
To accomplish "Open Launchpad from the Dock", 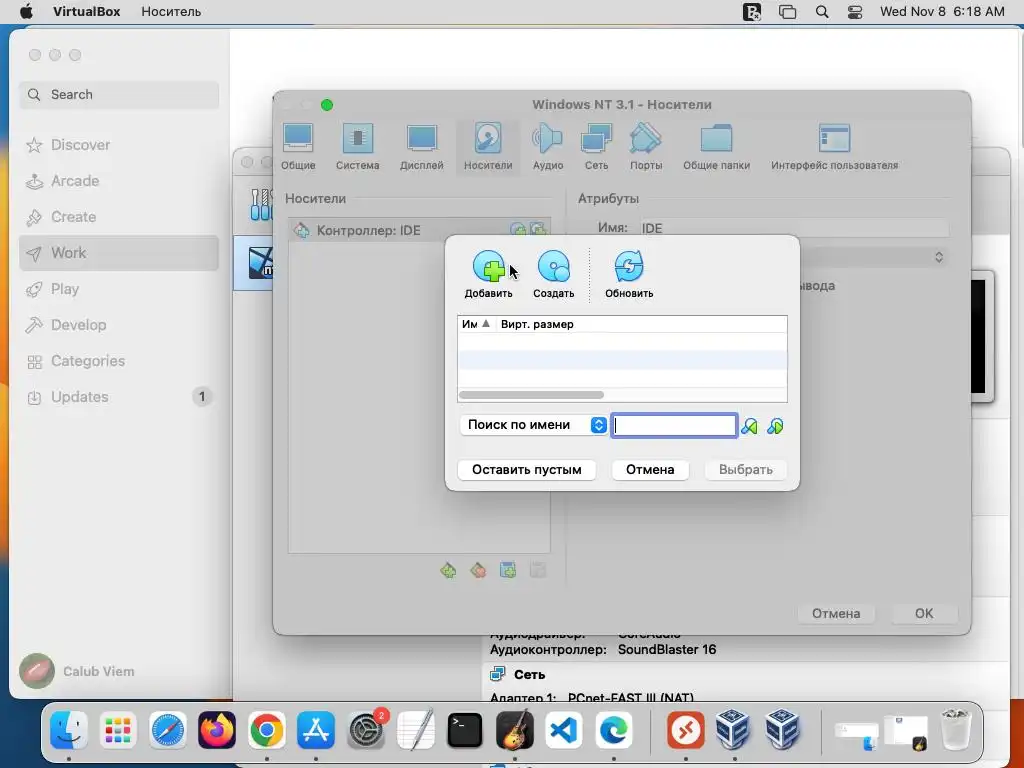I will click(x=118, y=729).
